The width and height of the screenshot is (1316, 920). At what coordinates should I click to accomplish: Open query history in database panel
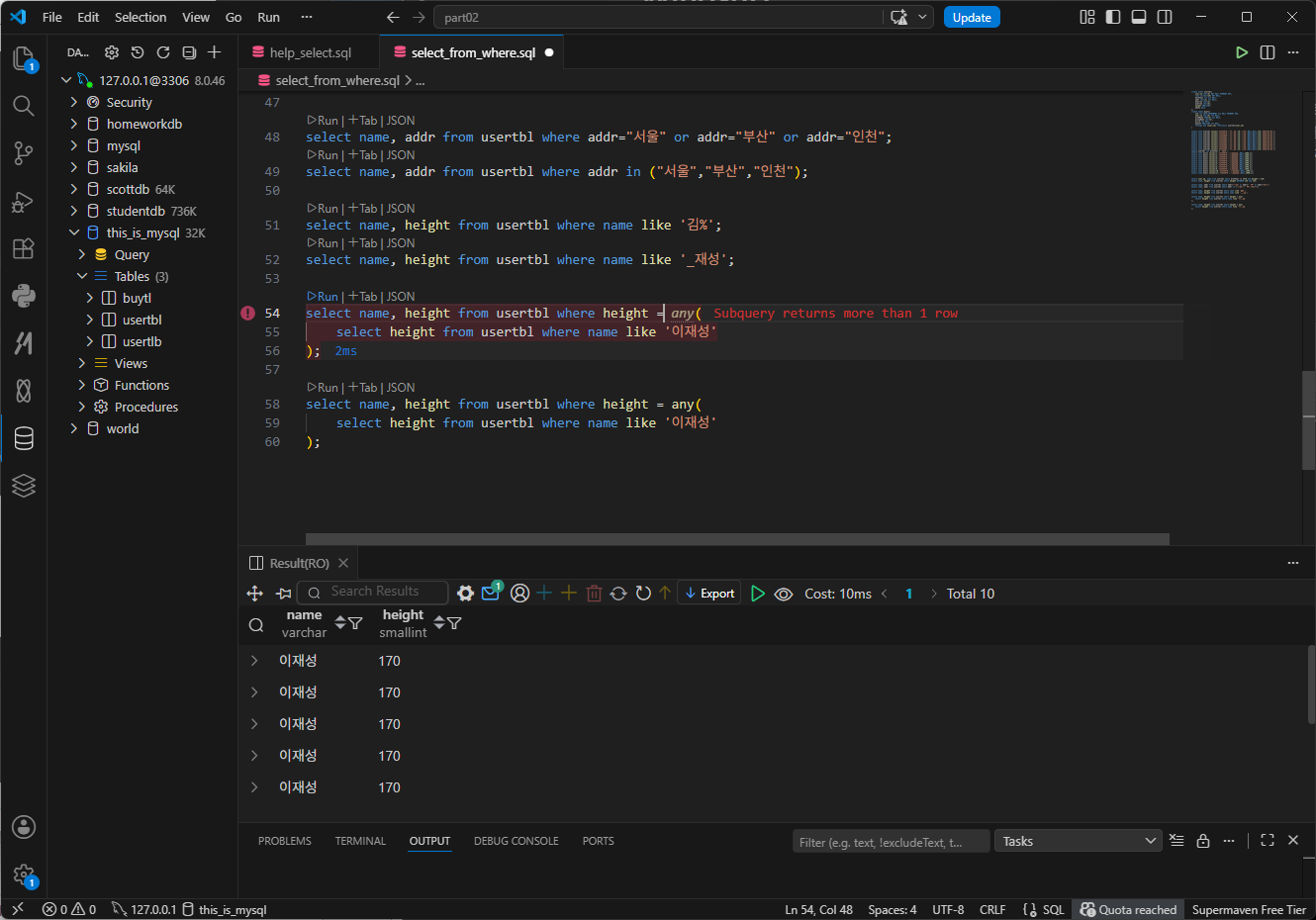coord(138,52)
